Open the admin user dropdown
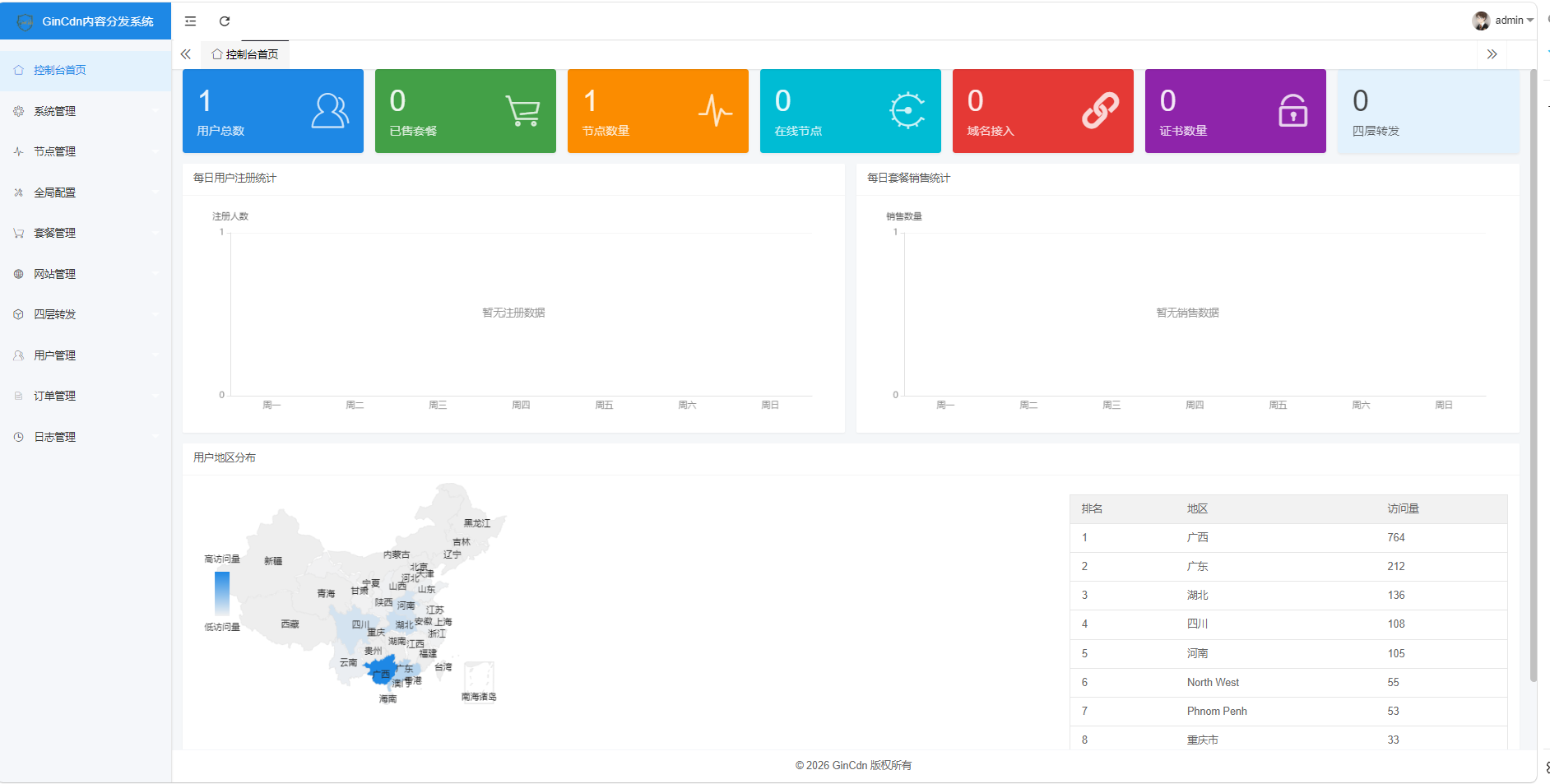 pos(1503,21)
